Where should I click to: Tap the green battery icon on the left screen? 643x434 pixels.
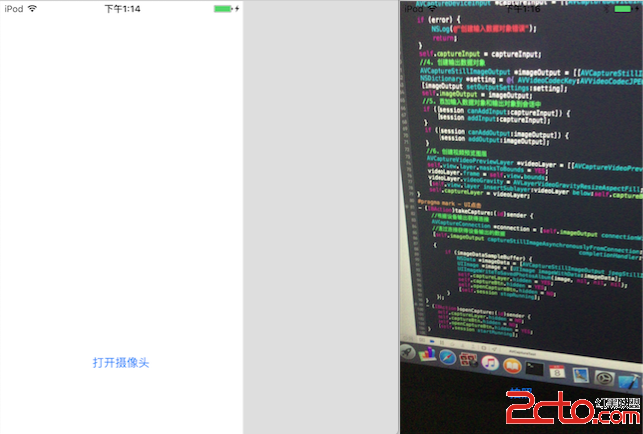223,9
